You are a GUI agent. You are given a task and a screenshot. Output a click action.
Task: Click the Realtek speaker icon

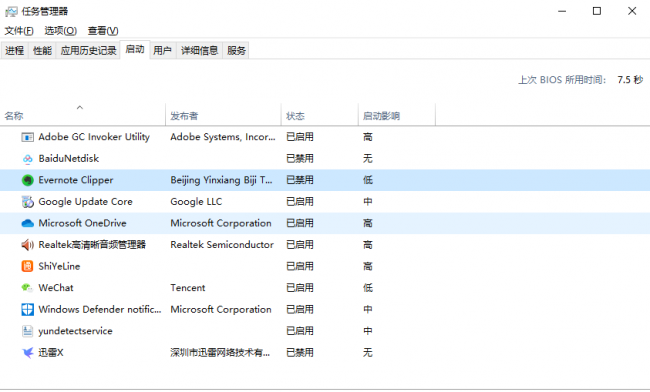(x=27, y=245)
